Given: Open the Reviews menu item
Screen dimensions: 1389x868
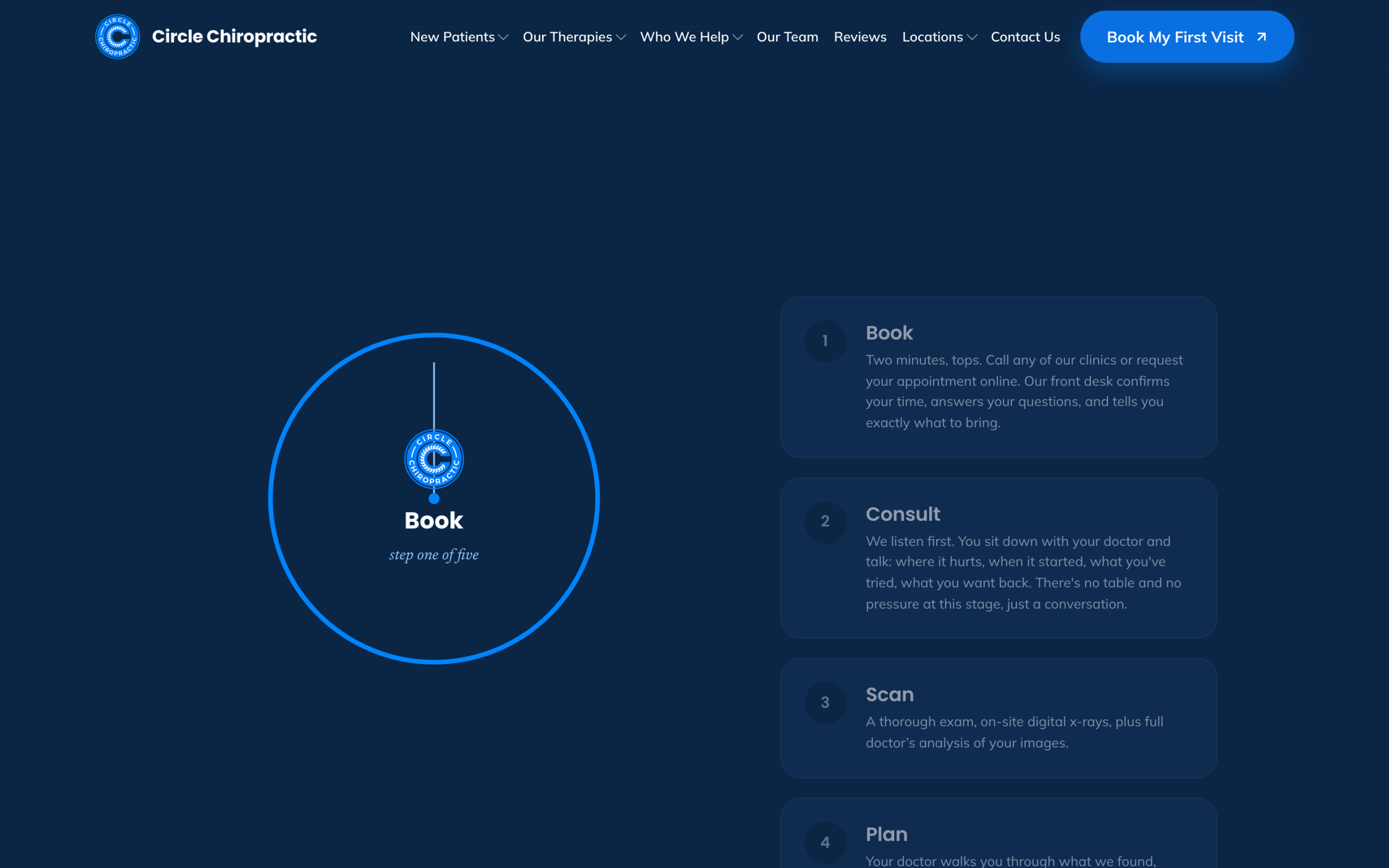Looking at the screenshot, I should (860, 37).
